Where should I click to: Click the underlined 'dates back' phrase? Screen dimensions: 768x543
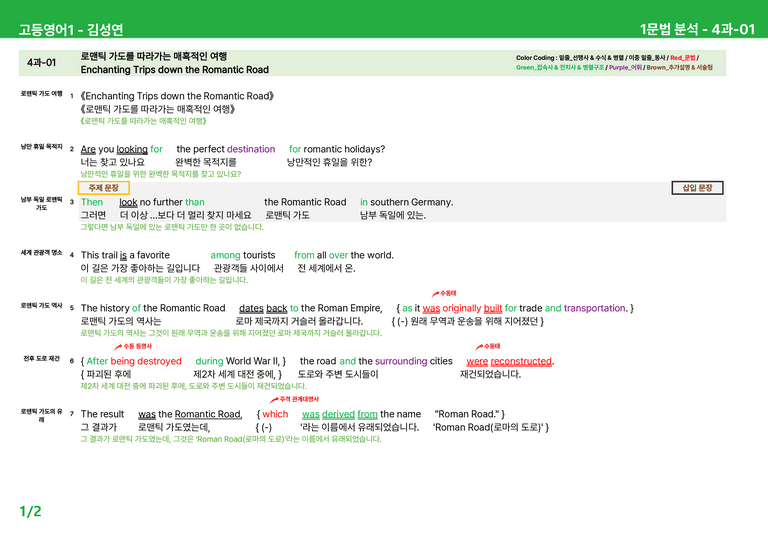263,308
